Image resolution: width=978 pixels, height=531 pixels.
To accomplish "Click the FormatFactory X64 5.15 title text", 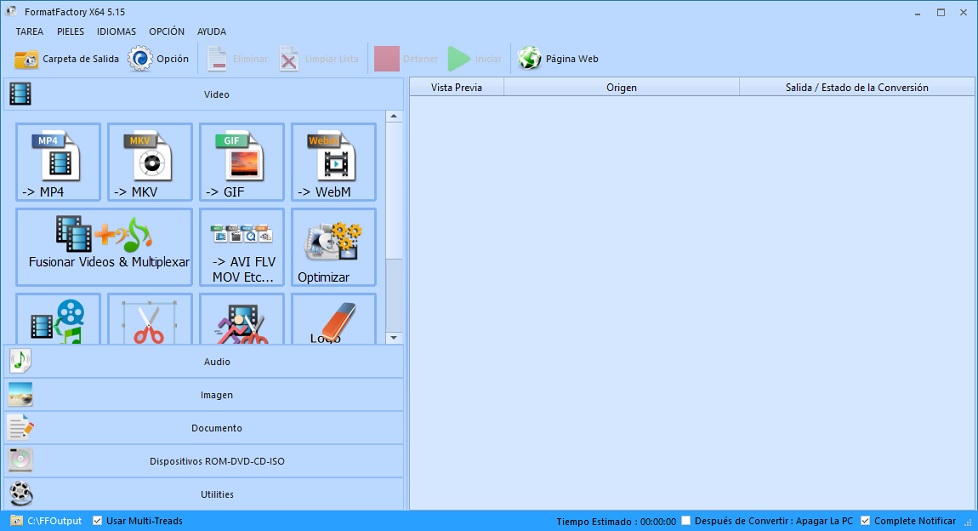I will click(75, 12).
